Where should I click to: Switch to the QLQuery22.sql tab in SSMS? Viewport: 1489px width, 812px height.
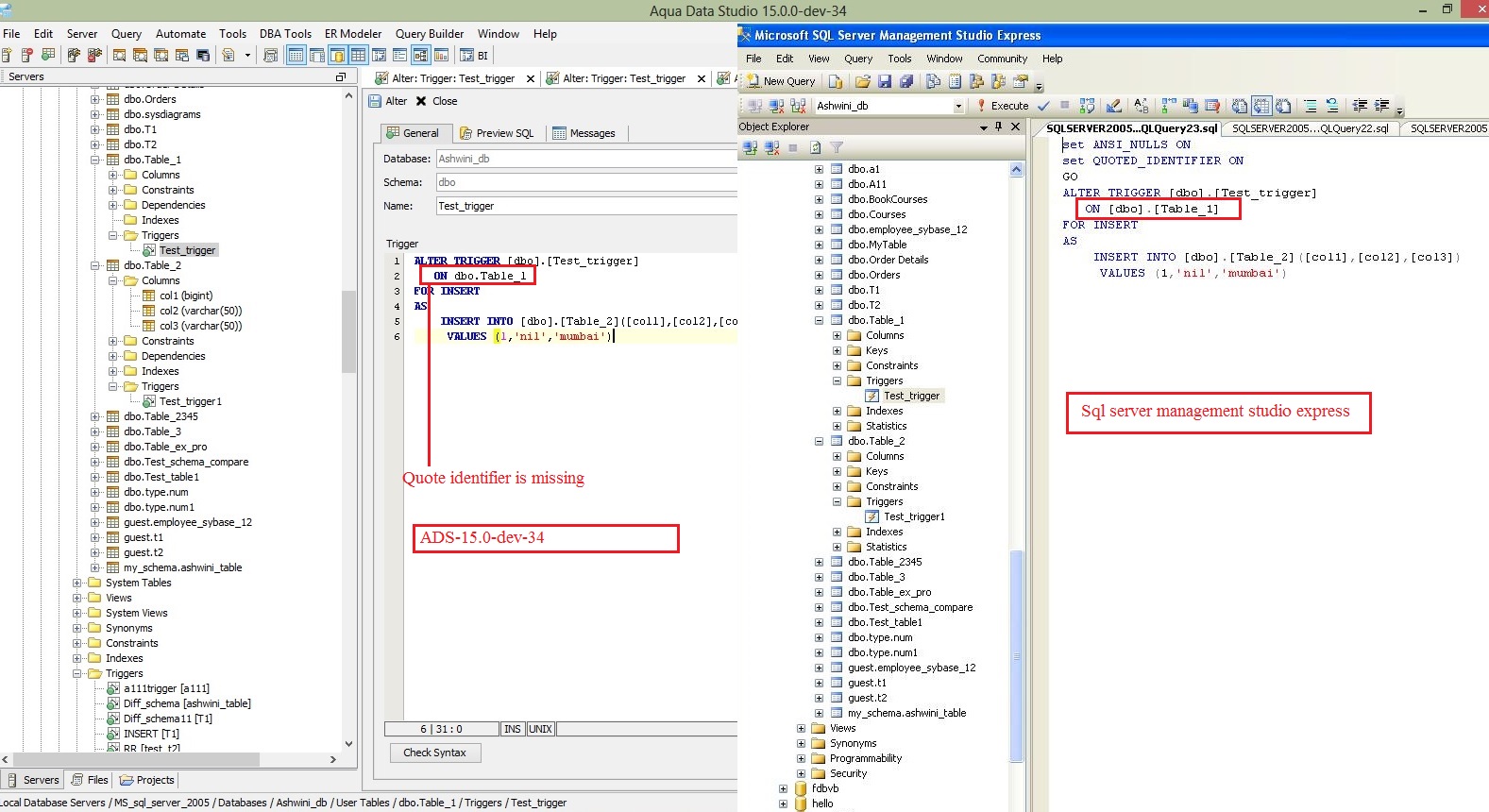[x=1310, y=128]
